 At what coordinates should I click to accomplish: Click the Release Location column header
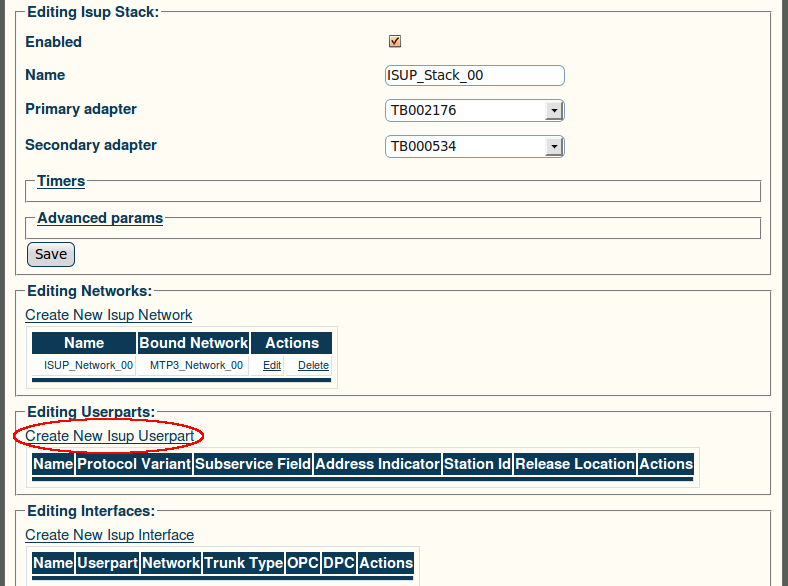(575, 463)
